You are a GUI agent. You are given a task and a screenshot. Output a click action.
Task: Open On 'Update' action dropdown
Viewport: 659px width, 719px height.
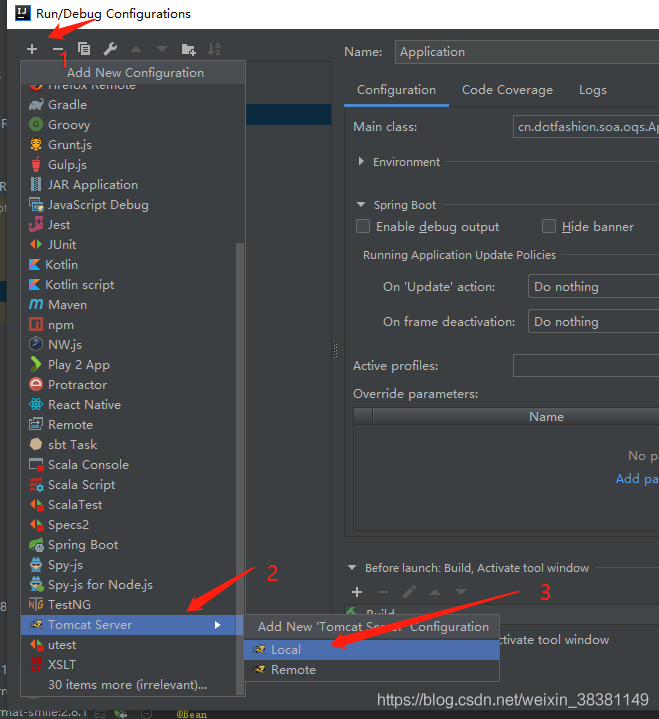pyautogui.click(x=593, y=287)
